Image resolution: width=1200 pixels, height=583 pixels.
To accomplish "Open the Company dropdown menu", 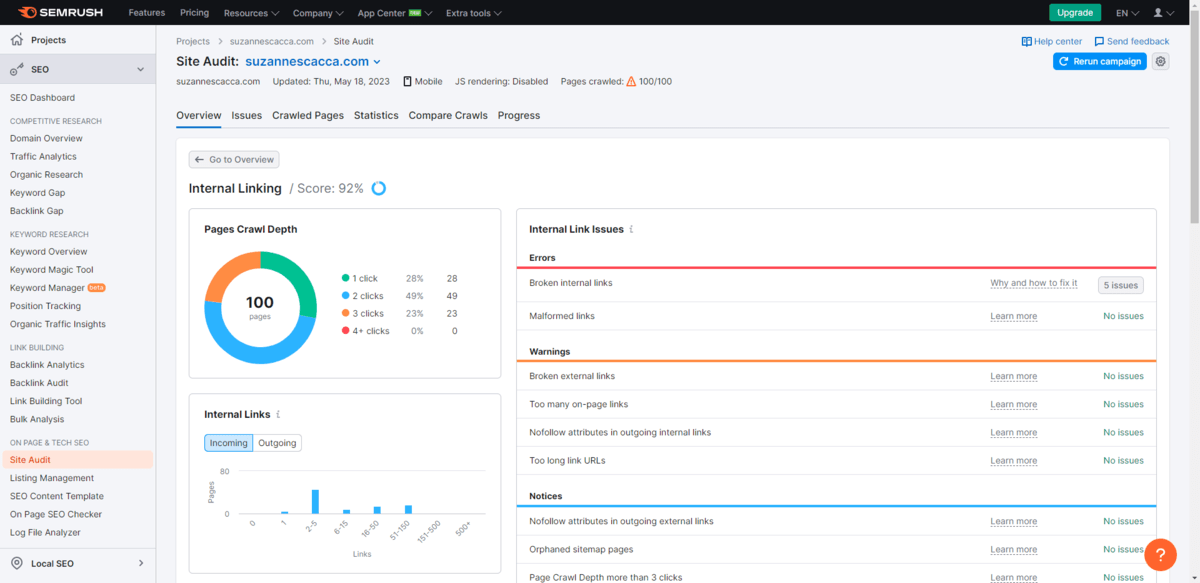I will point(318,13).
